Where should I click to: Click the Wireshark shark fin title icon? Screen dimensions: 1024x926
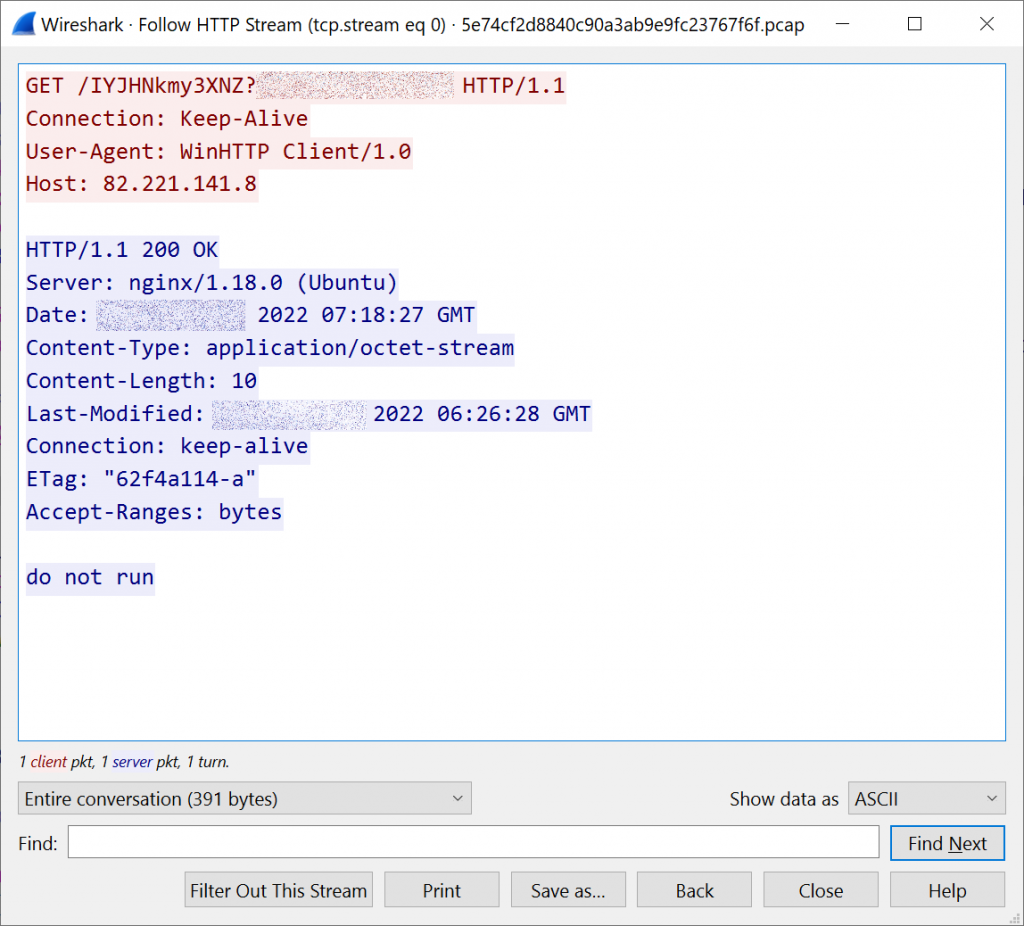coord(24,24)
